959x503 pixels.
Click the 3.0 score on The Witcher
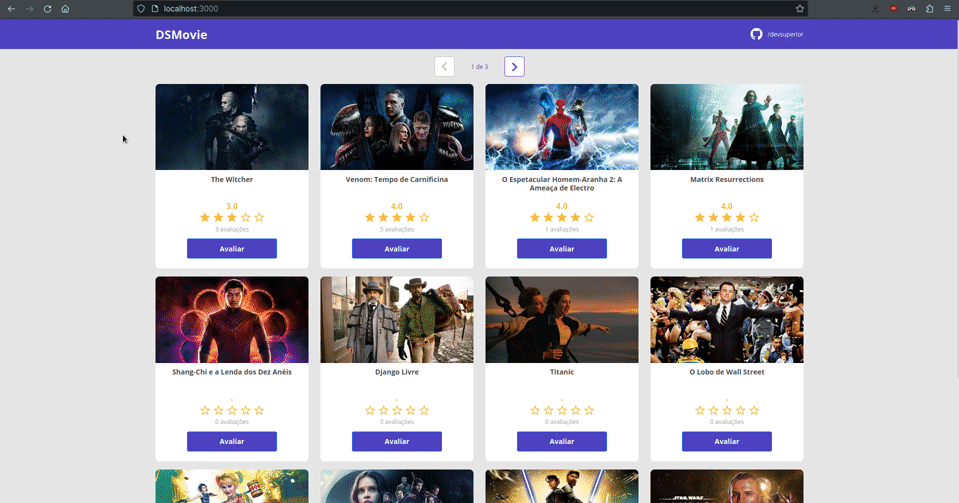point(232,206)
